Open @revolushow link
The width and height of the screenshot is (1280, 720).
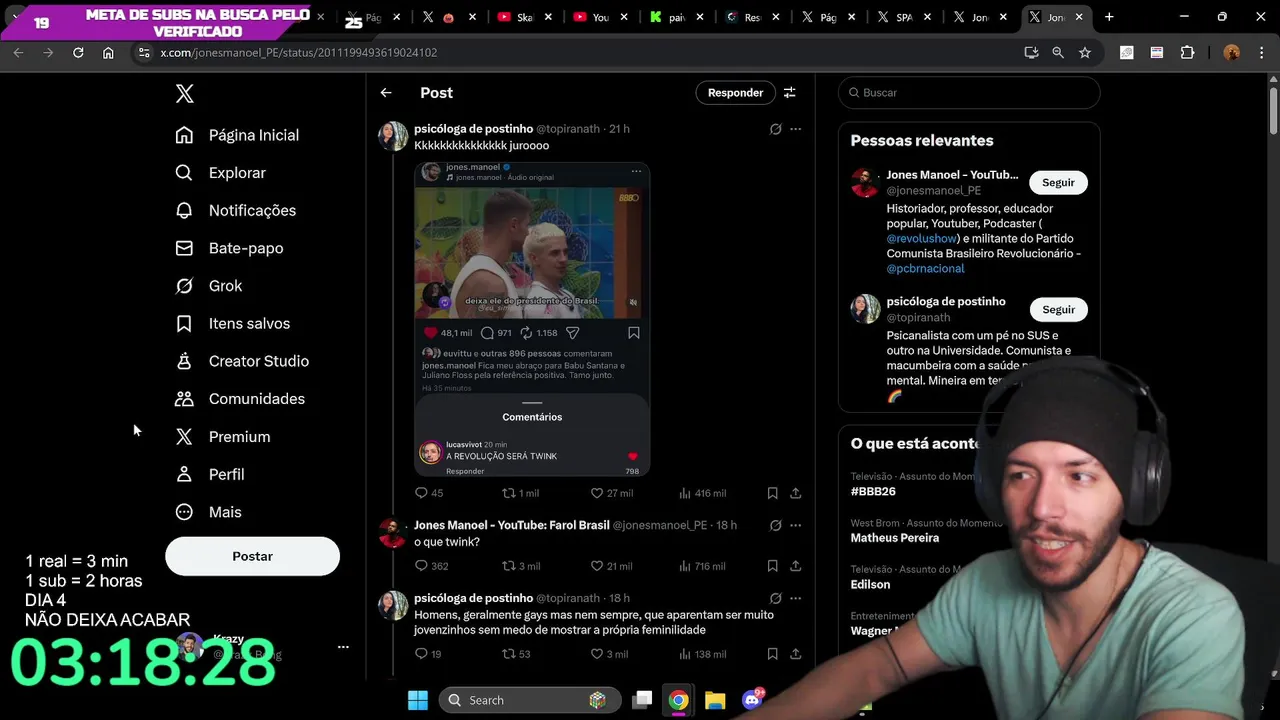tap(922, 239)
